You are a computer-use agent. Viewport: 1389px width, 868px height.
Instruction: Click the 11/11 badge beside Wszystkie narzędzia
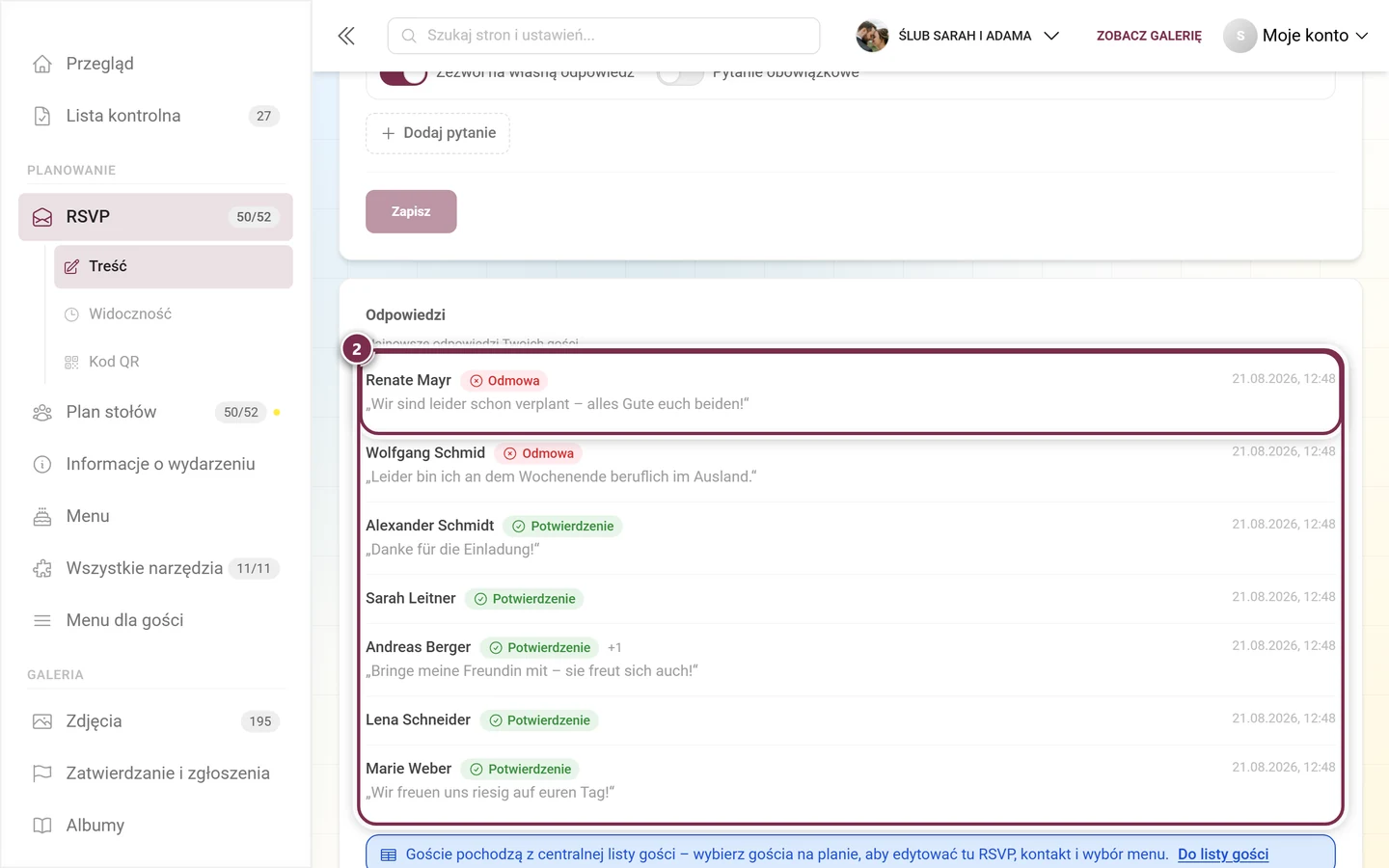click(x=254, y=569)
